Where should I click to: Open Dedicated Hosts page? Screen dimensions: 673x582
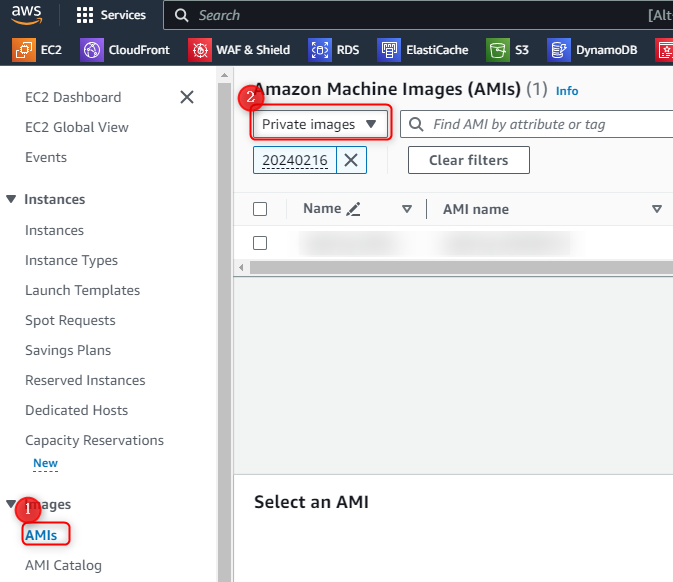(x=76, y=411)
